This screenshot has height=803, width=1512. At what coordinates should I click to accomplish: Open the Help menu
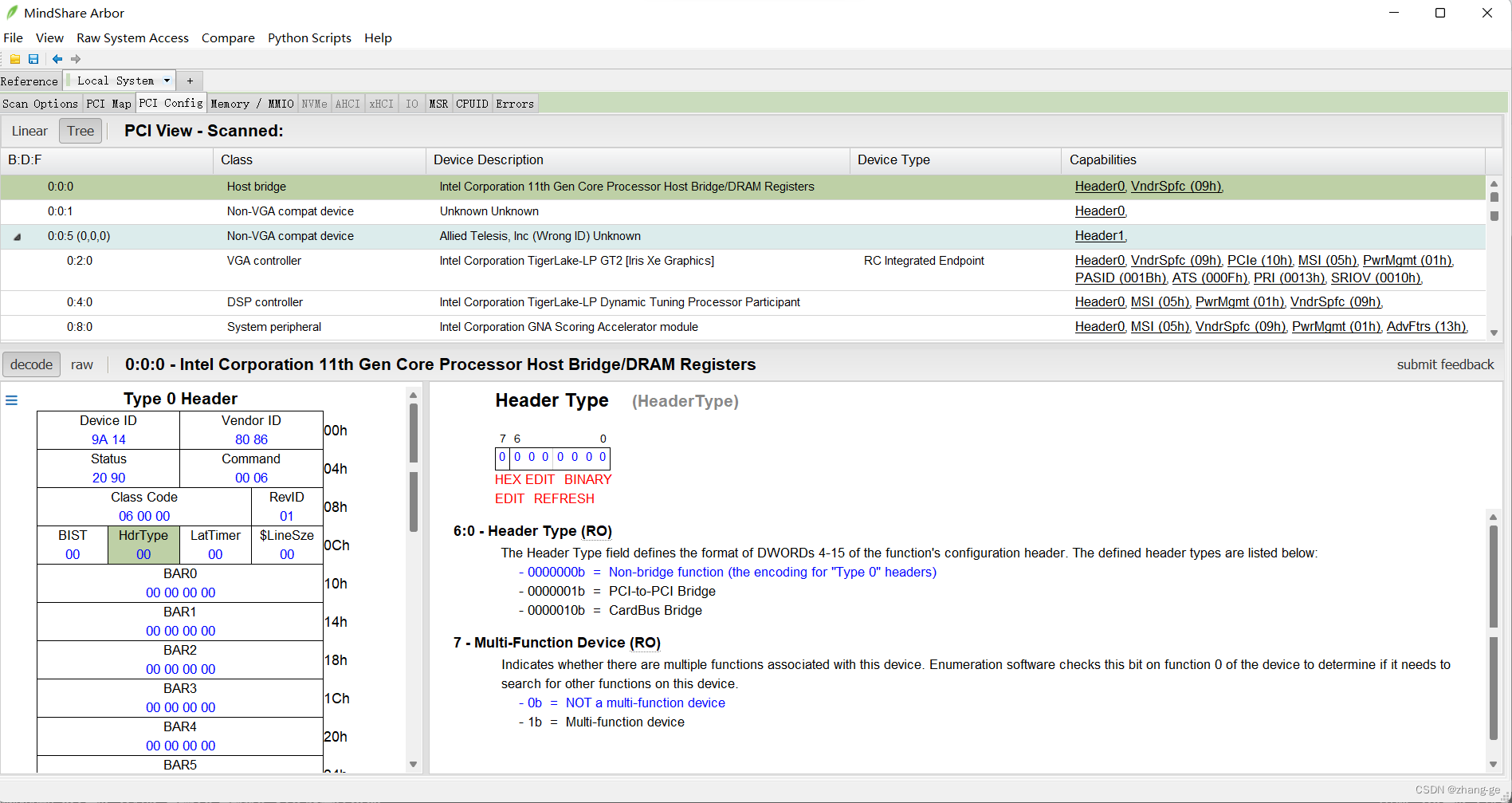click(378, 37)
